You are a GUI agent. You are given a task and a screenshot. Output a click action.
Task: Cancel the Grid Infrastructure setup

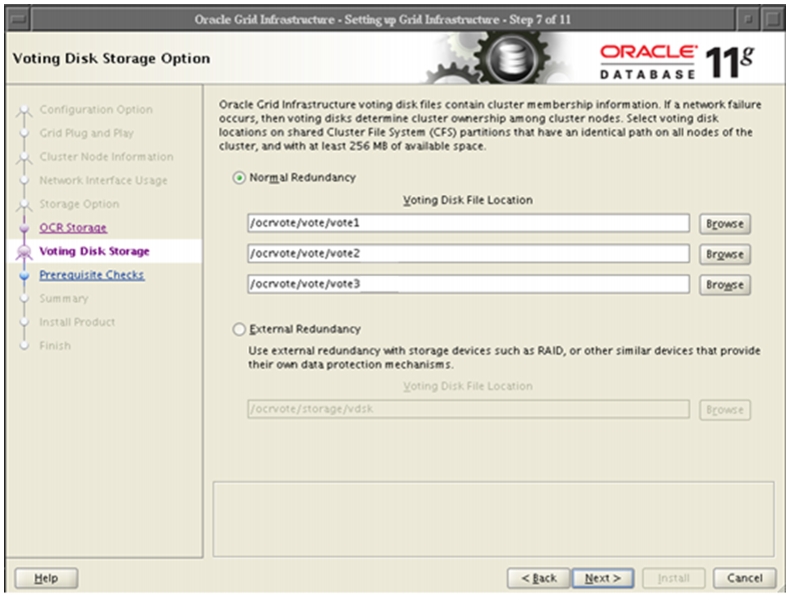click(x=744, y=578)
